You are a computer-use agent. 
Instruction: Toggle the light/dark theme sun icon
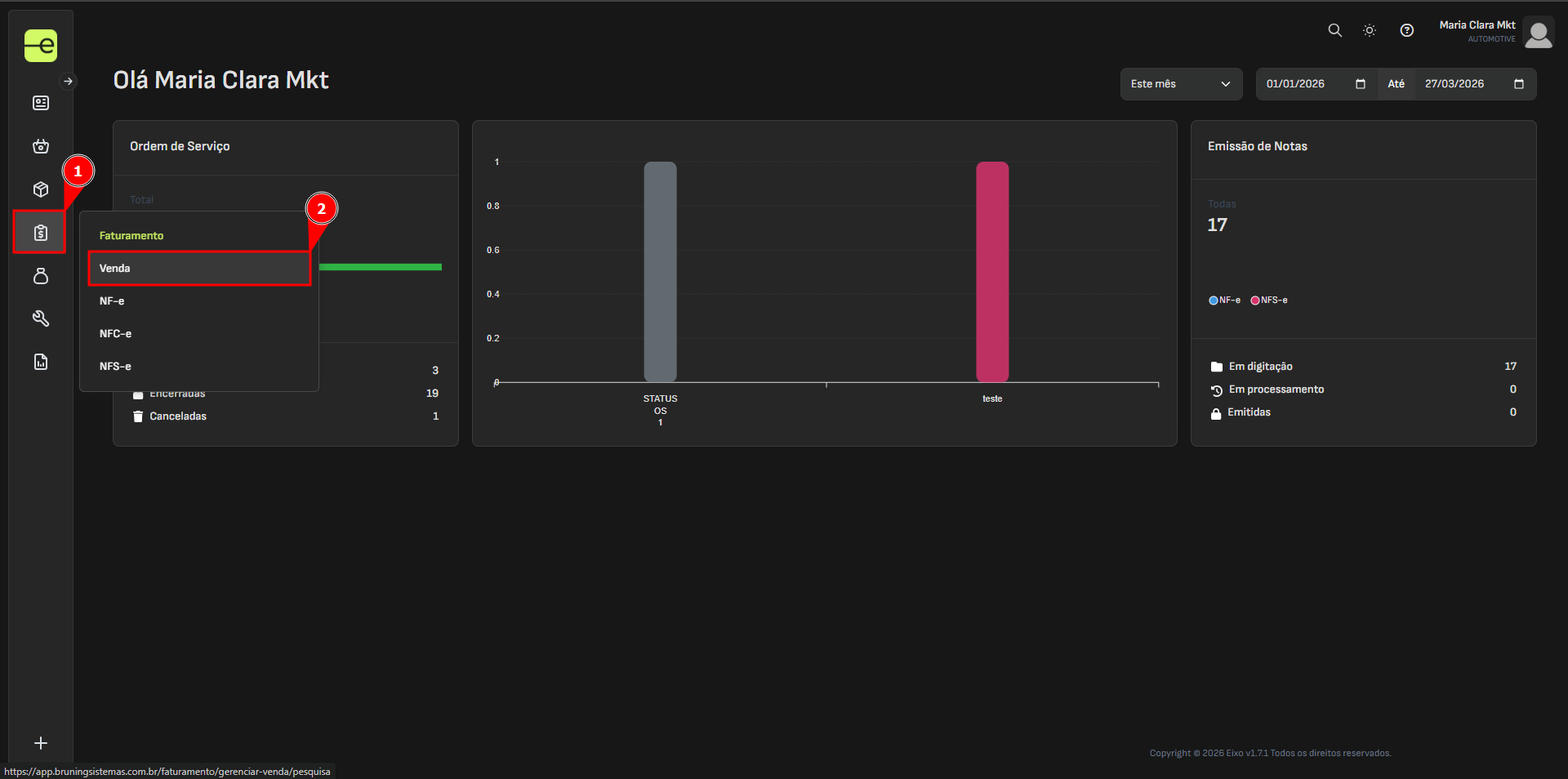(1370, 30)
